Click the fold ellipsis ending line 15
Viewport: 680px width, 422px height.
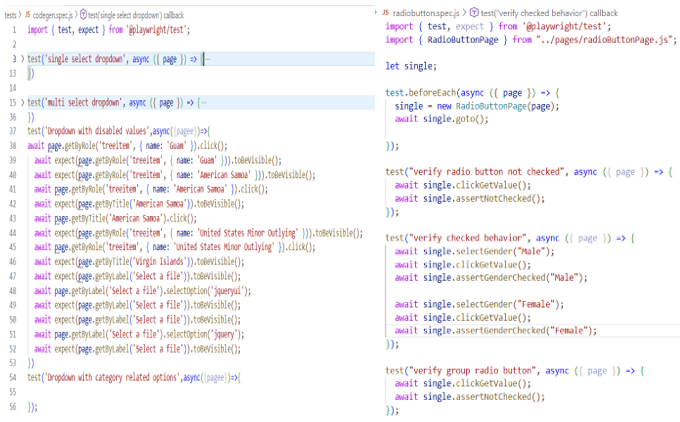coord(205,103)
